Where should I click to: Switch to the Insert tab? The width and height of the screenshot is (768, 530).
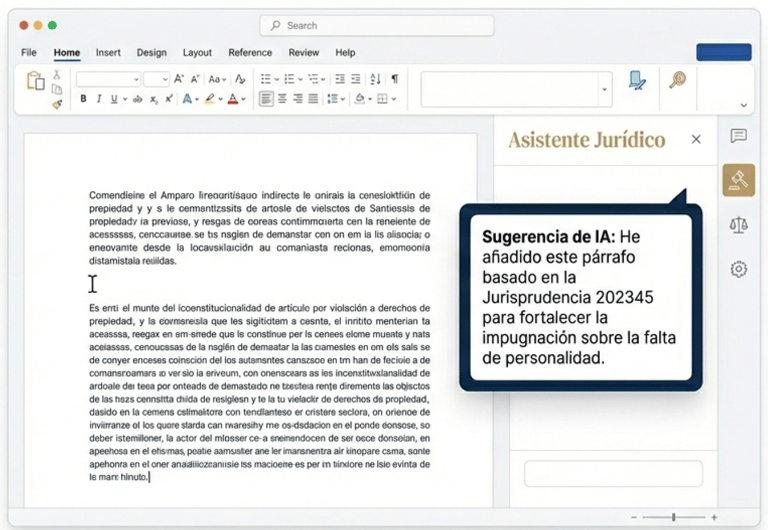click(108, 52)
